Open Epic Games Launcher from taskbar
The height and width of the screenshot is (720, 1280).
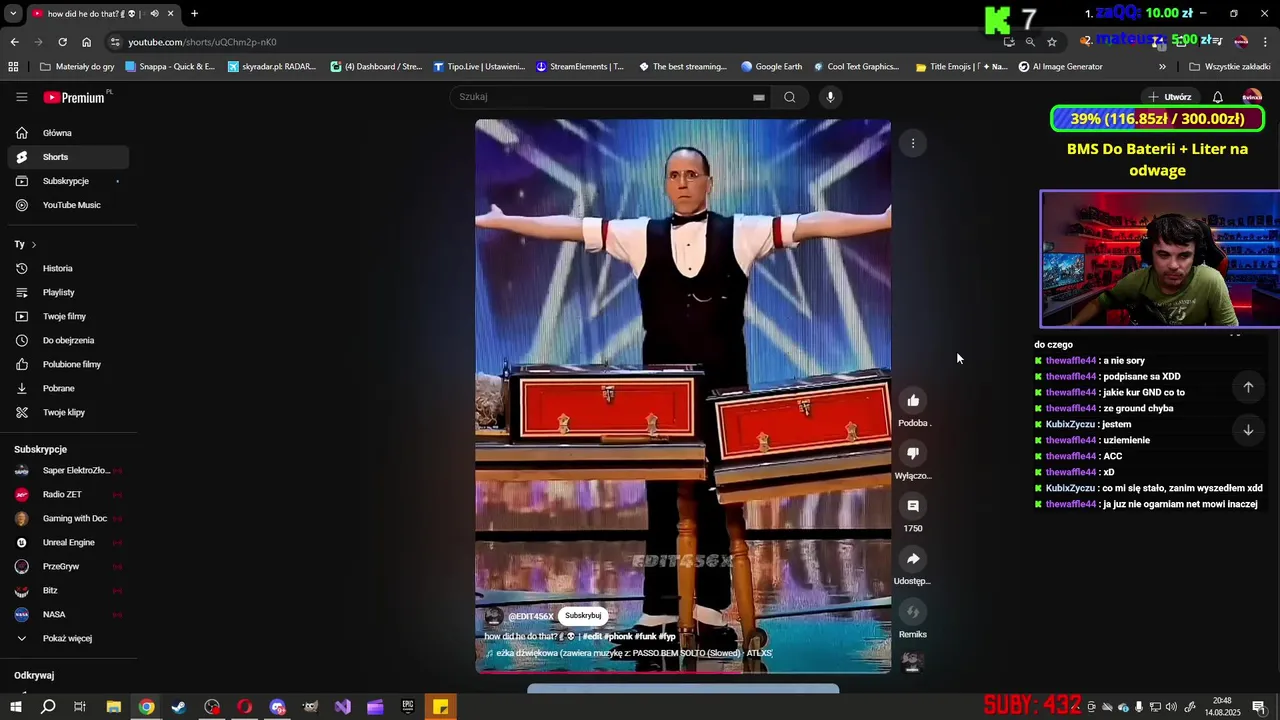tap(408, 707)
